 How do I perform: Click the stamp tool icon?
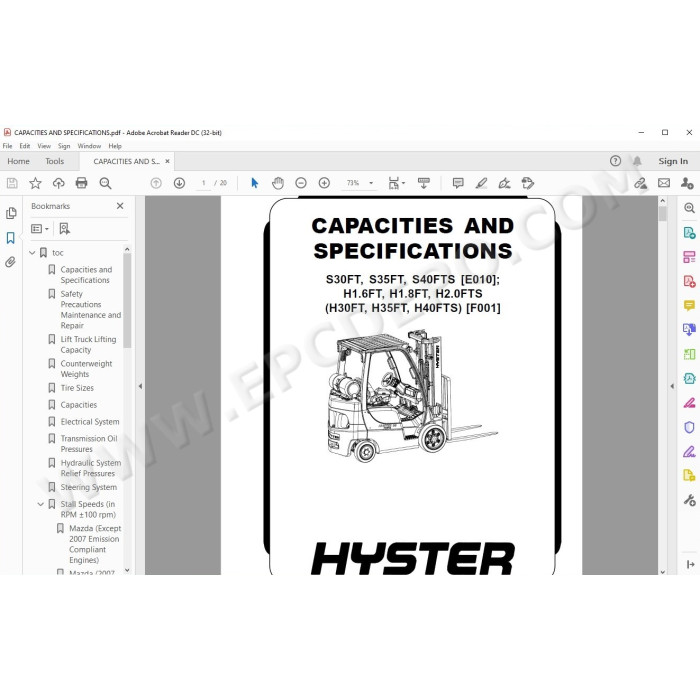[528, 183]
